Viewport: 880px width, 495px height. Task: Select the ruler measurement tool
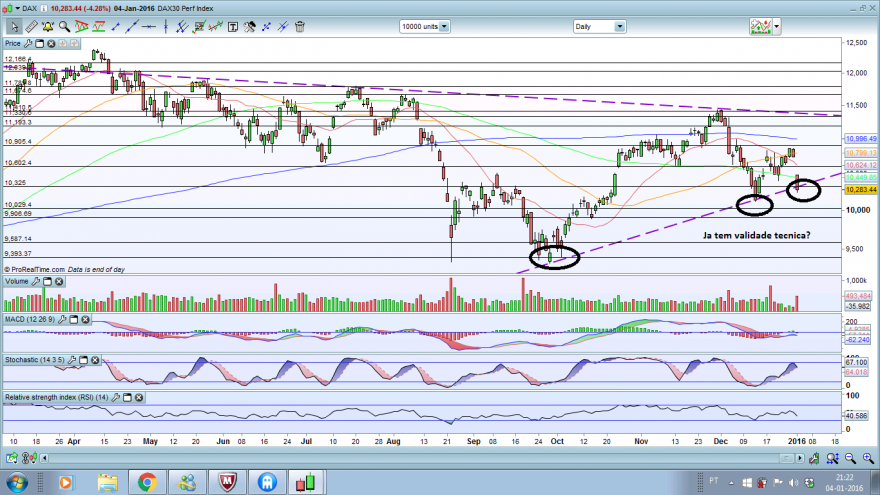click(x=31, y=26)
